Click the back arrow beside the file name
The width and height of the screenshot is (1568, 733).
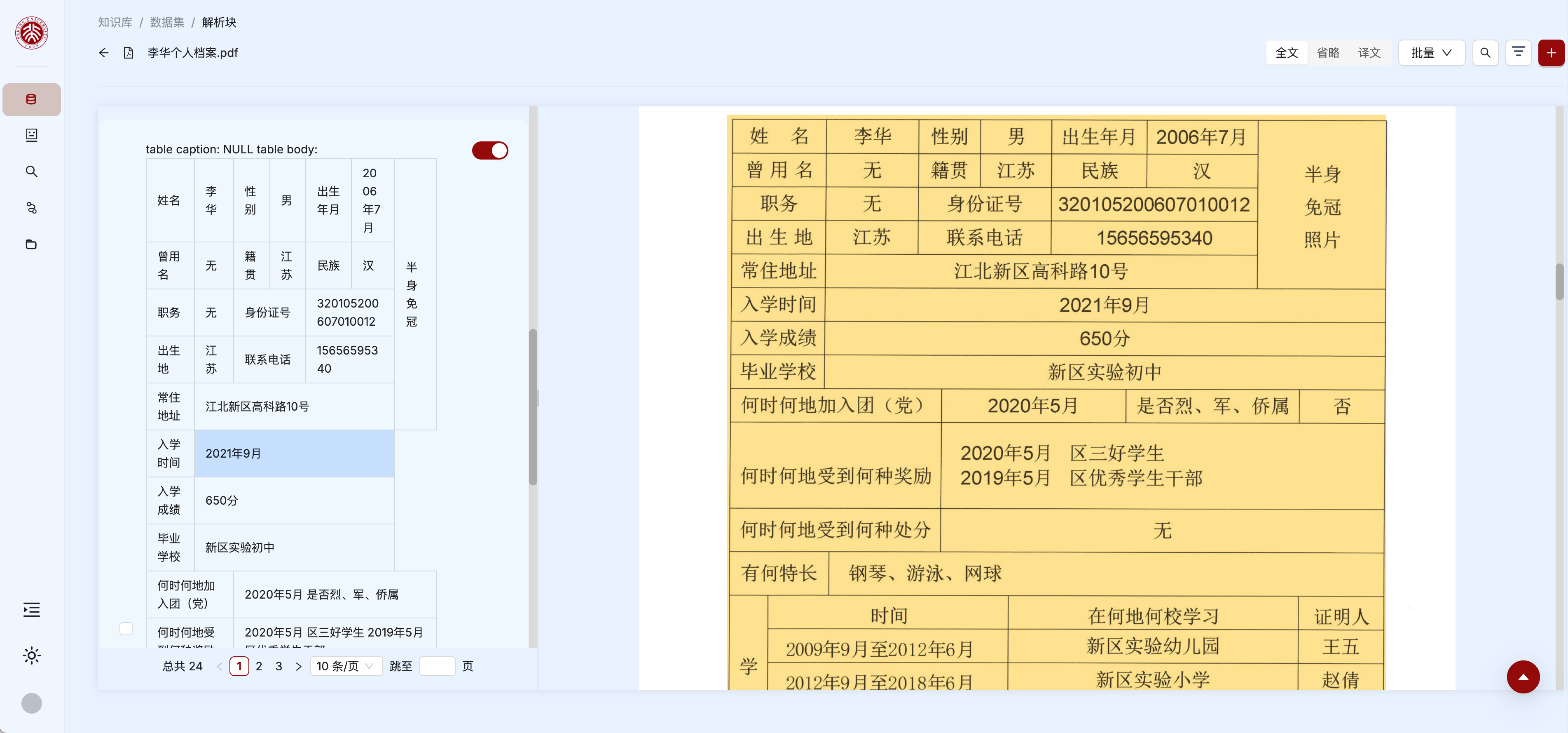point(103,53)
